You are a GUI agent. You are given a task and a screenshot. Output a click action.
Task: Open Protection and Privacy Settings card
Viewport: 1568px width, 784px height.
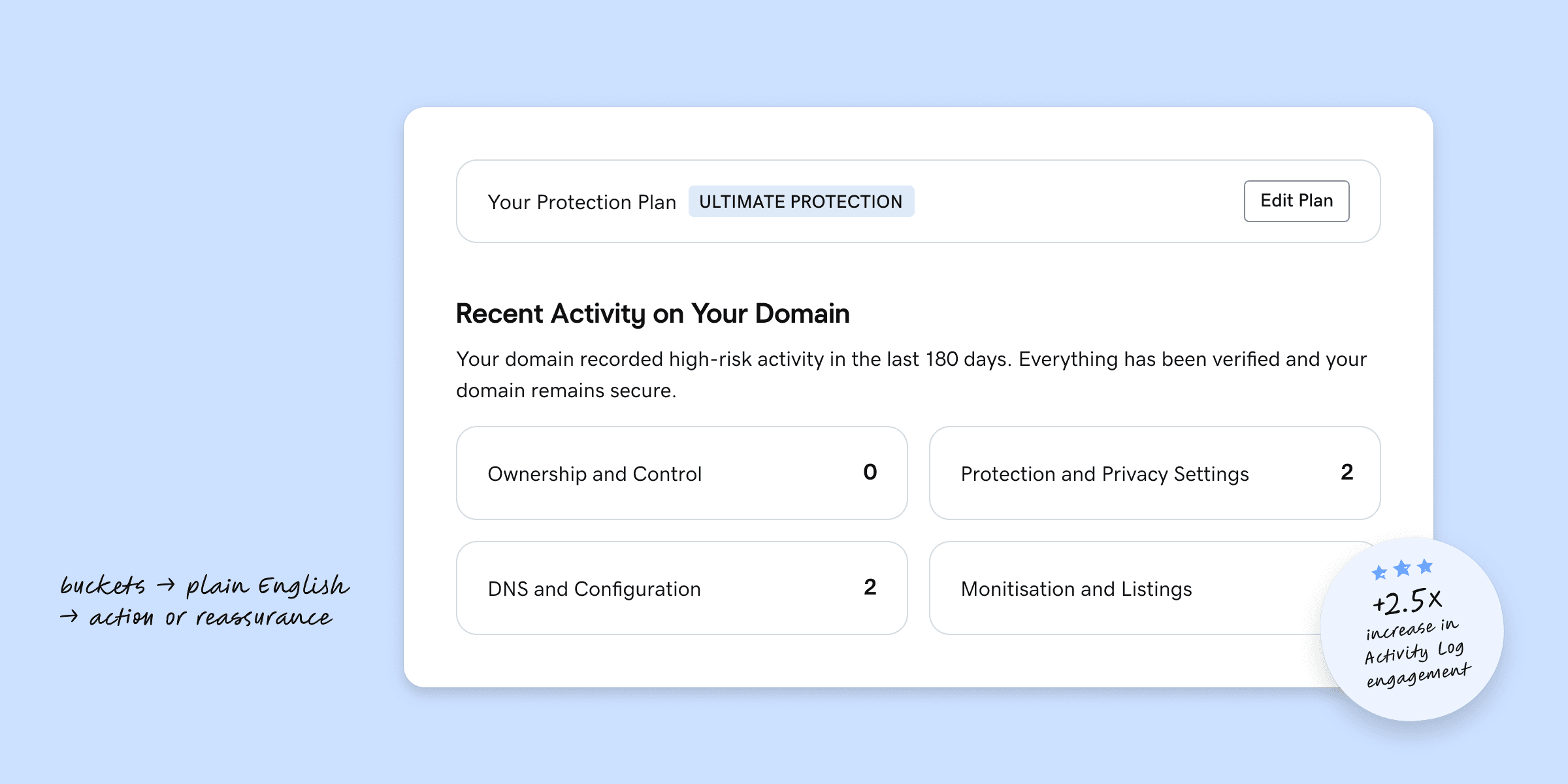pos(1154,473)
